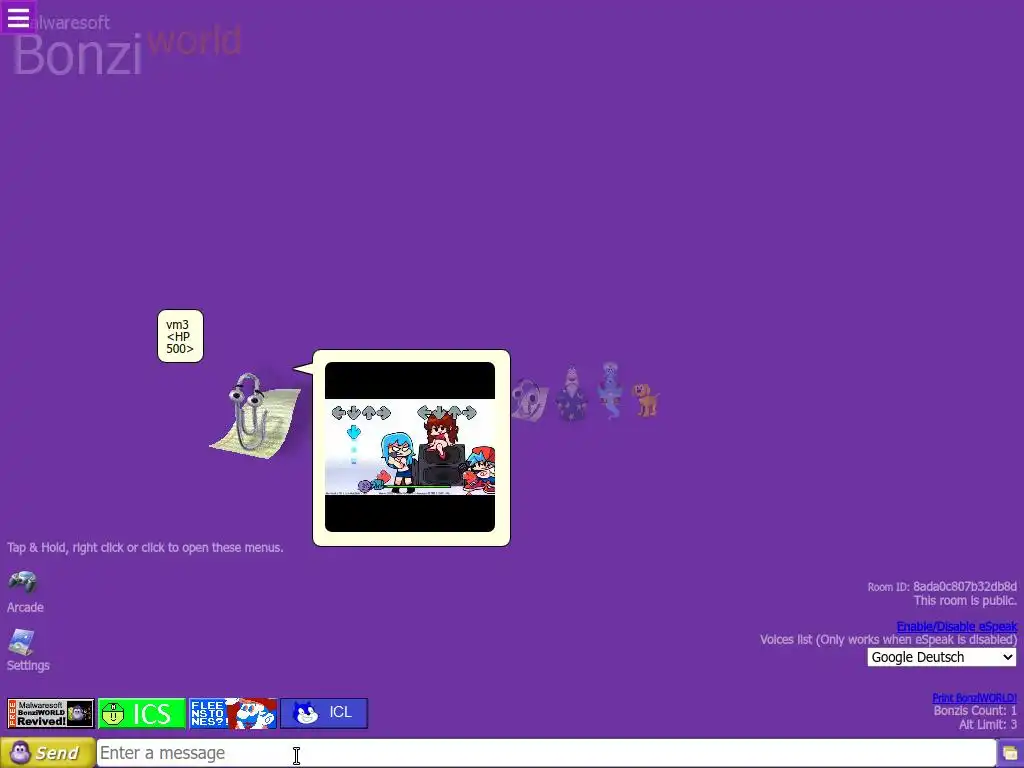
Task: Click the game video in speech bubble
Action: (x=410, y=447)
